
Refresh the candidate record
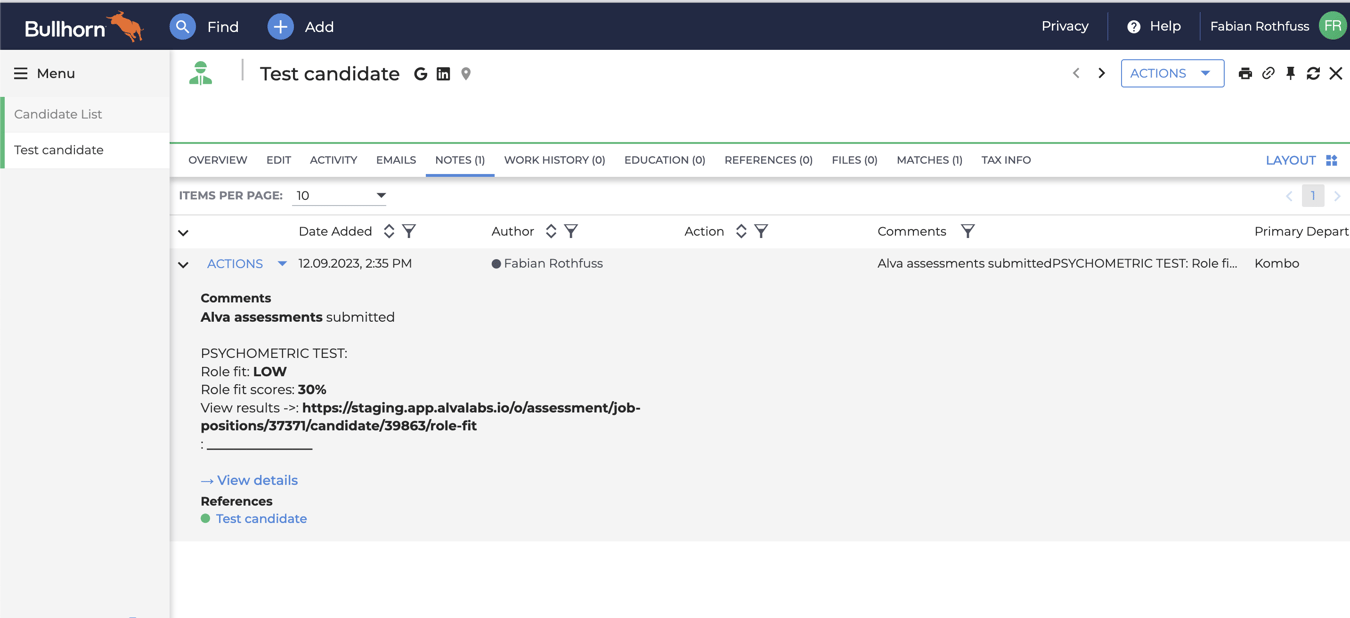pyautogui.click(x=1313, y=74)
